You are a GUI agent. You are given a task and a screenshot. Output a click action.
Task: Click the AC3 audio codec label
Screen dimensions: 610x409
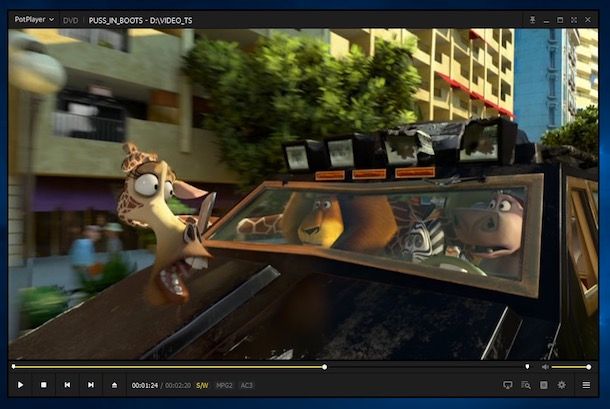coord(247,385)
